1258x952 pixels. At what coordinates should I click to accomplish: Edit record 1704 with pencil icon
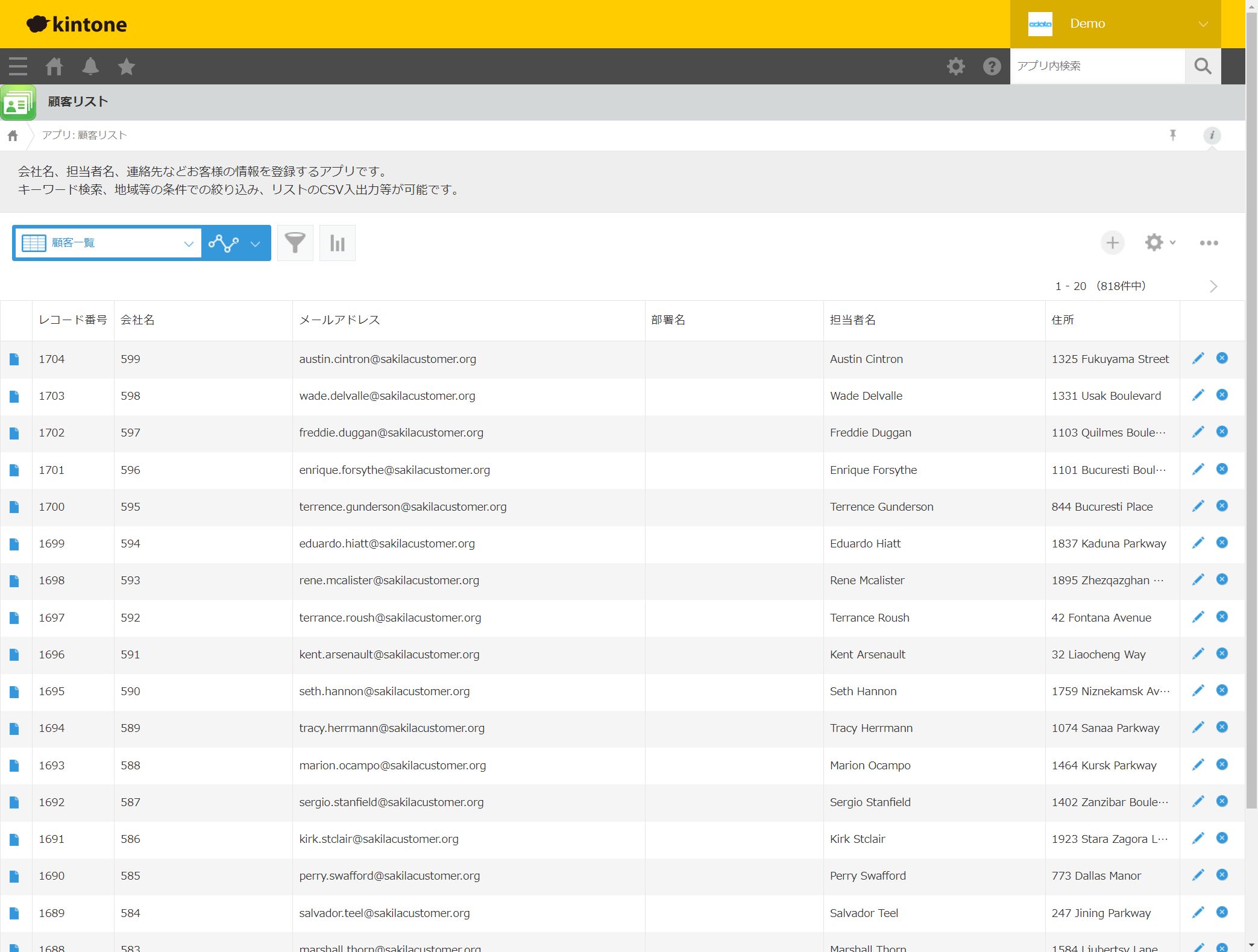tap(1198, 359)
